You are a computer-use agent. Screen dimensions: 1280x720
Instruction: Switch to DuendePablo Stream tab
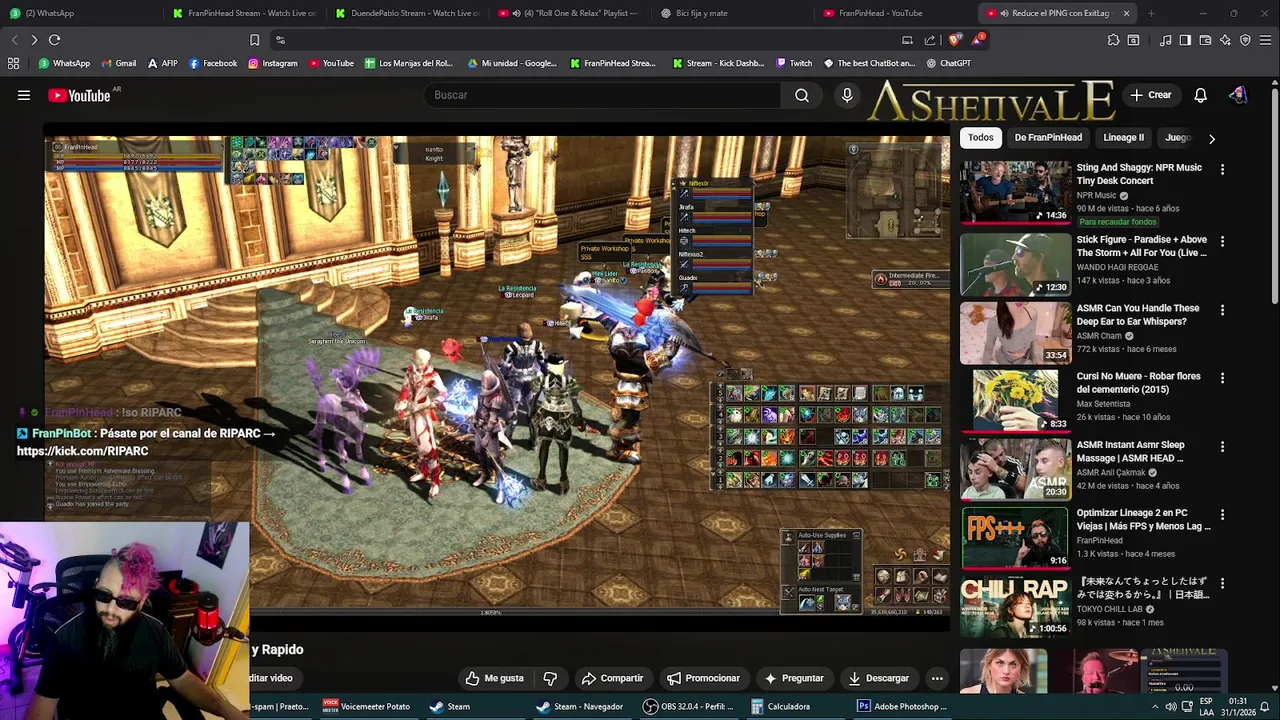point(406,13)
